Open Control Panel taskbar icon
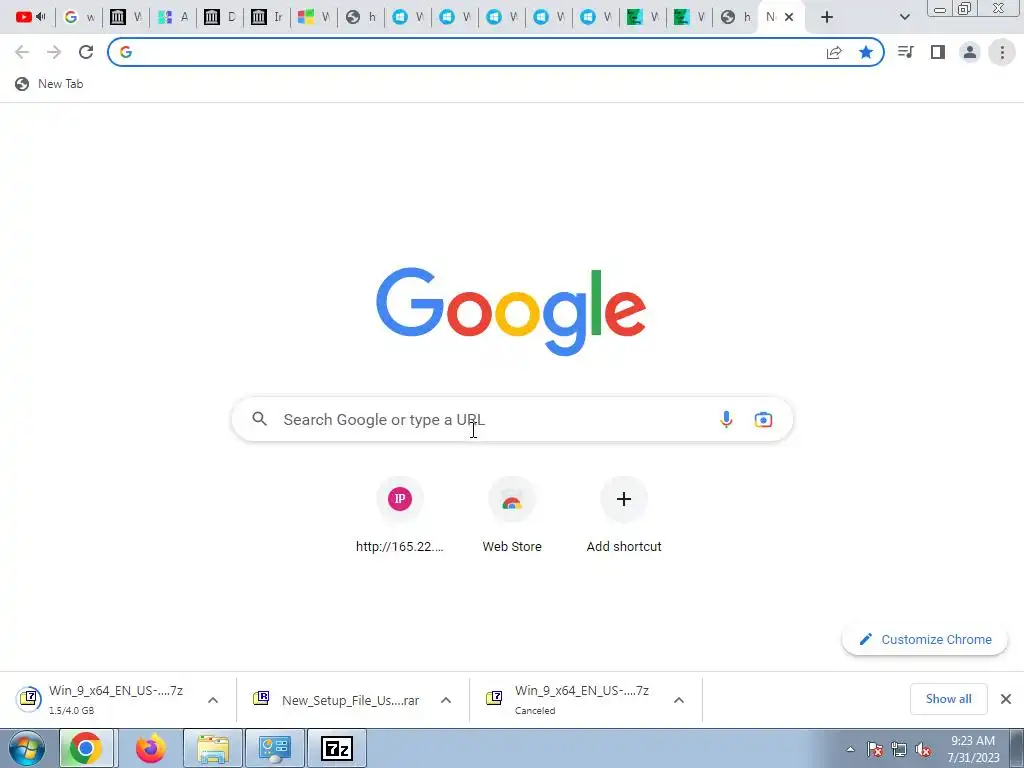This screenshot has height=768, width=1024. pos(275,748)
